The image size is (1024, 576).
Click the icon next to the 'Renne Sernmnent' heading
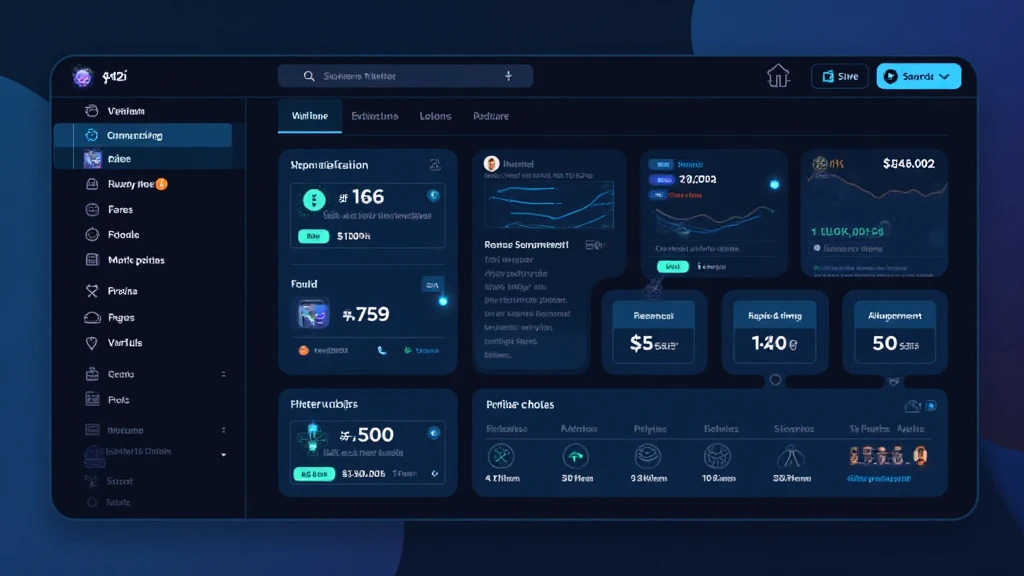click(594, 245)
